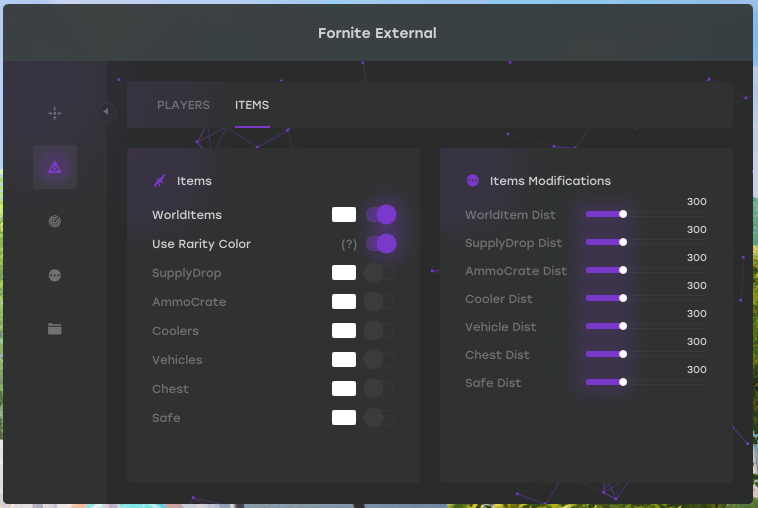This screenshot has height=508, width=758.
Task: Open the SupplyDrop color swatch
Action: click(344, 273)
